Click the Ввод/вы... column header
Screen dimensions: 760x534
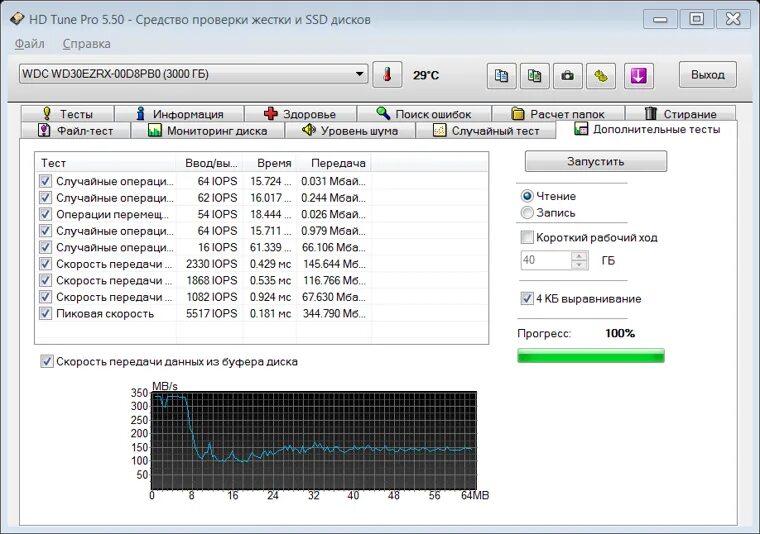pyautogui.click(x=210, y=163)
